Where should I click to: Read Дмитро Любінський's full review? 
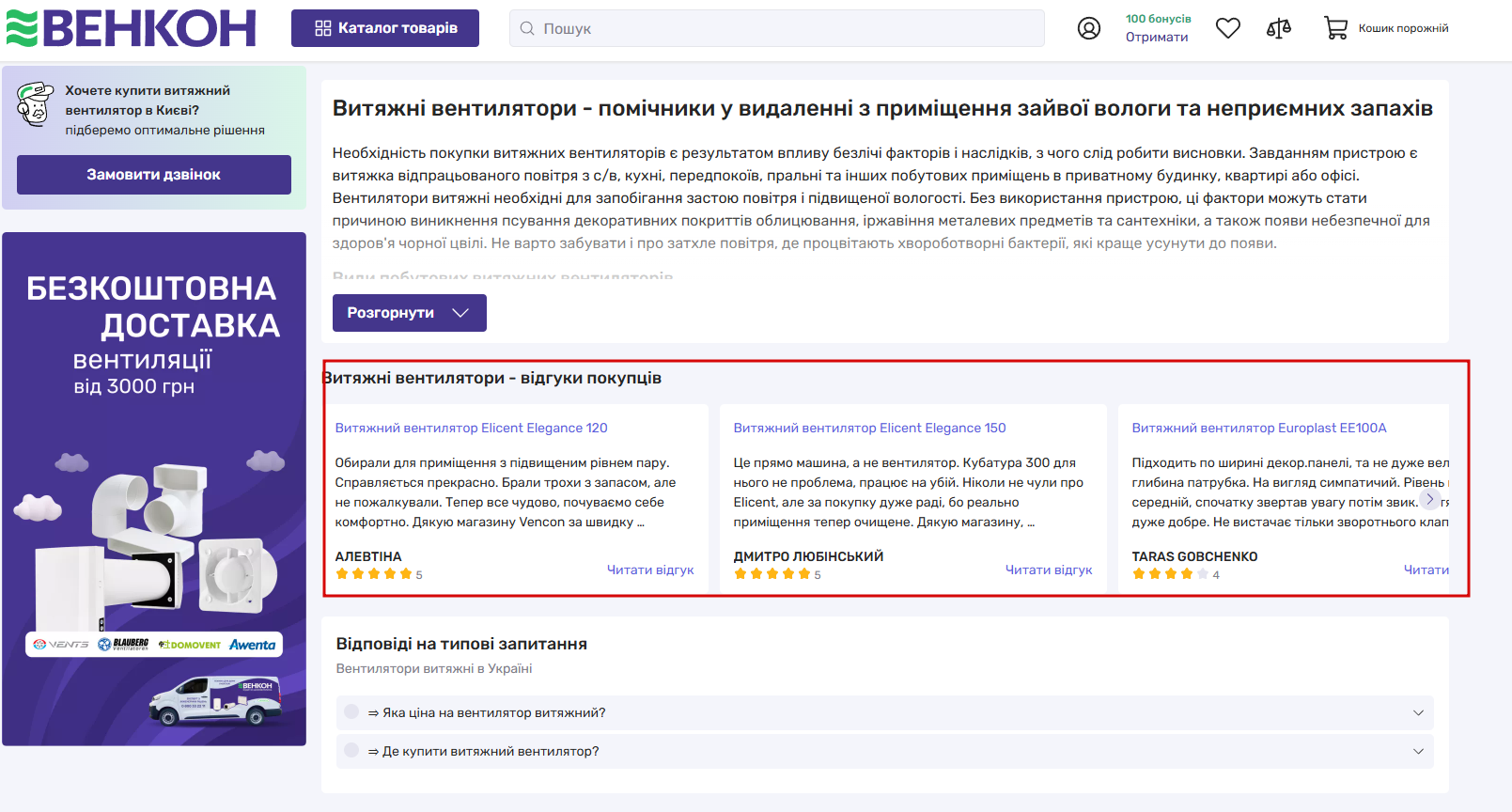[1049, 570]
